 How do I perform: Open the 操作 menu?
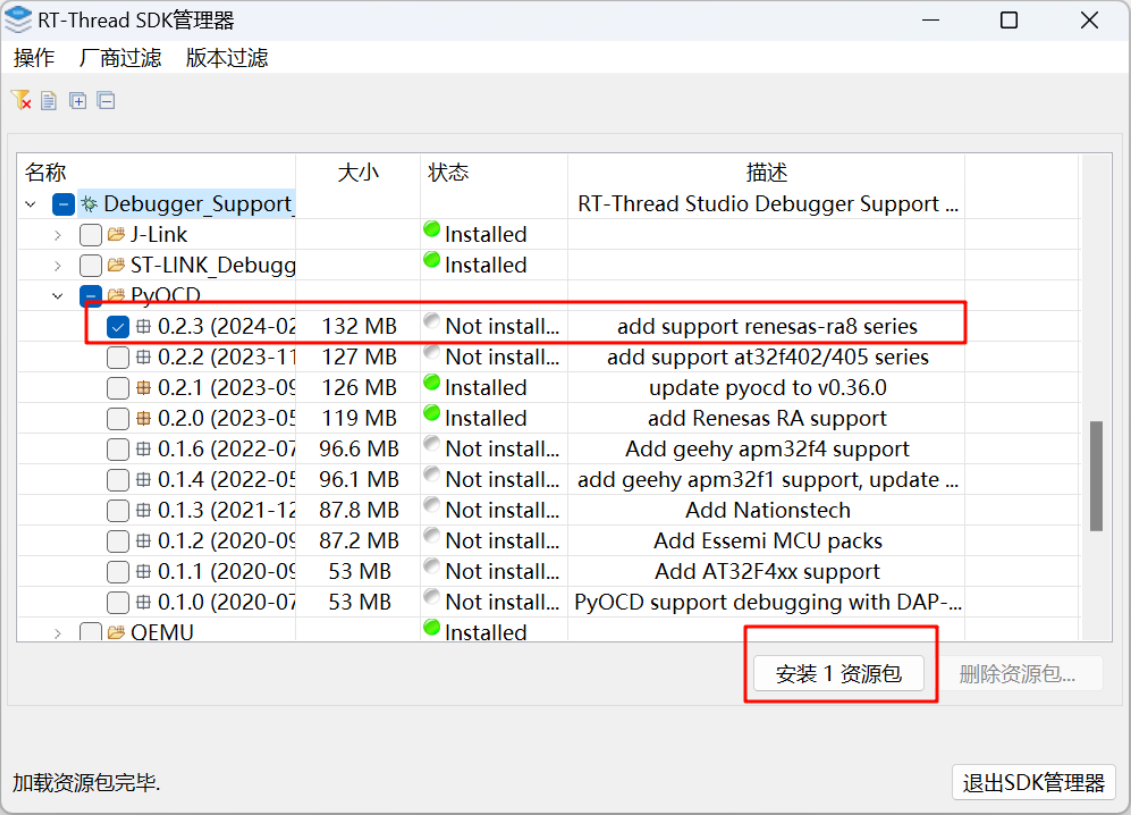point(34,58)
